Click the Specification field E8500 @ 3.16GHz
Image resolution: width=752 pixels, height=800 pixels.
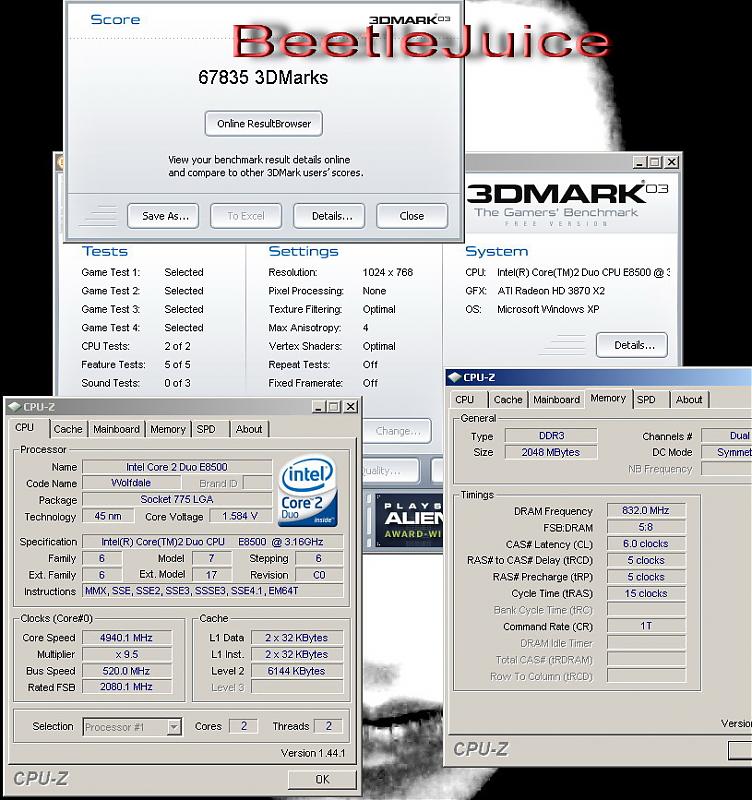pos(213,542)
